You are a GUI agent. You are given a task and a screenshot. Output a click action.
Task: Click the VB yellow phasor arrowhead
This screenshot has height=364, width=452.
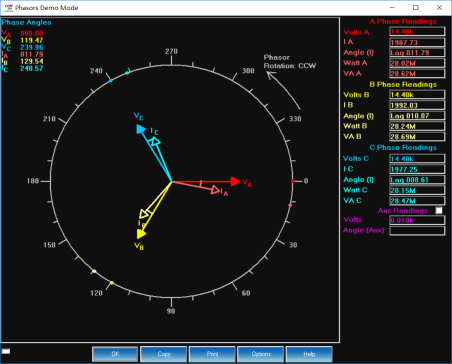click(141, 234)
